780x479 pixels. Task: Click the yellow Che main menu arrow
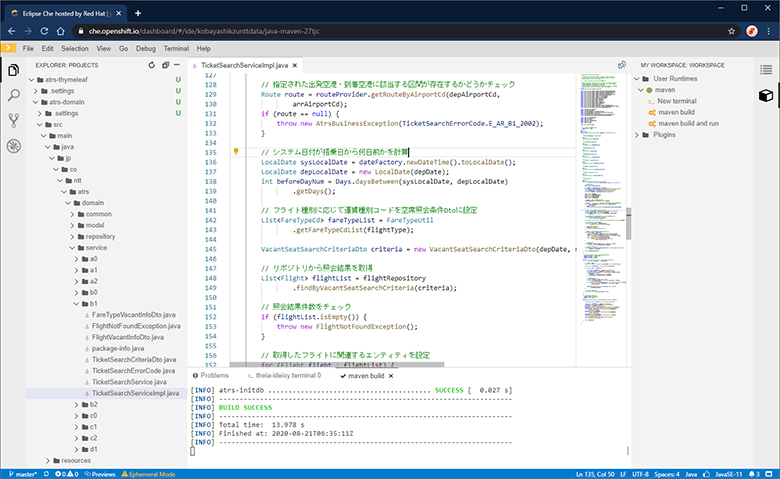coord(8,48)
